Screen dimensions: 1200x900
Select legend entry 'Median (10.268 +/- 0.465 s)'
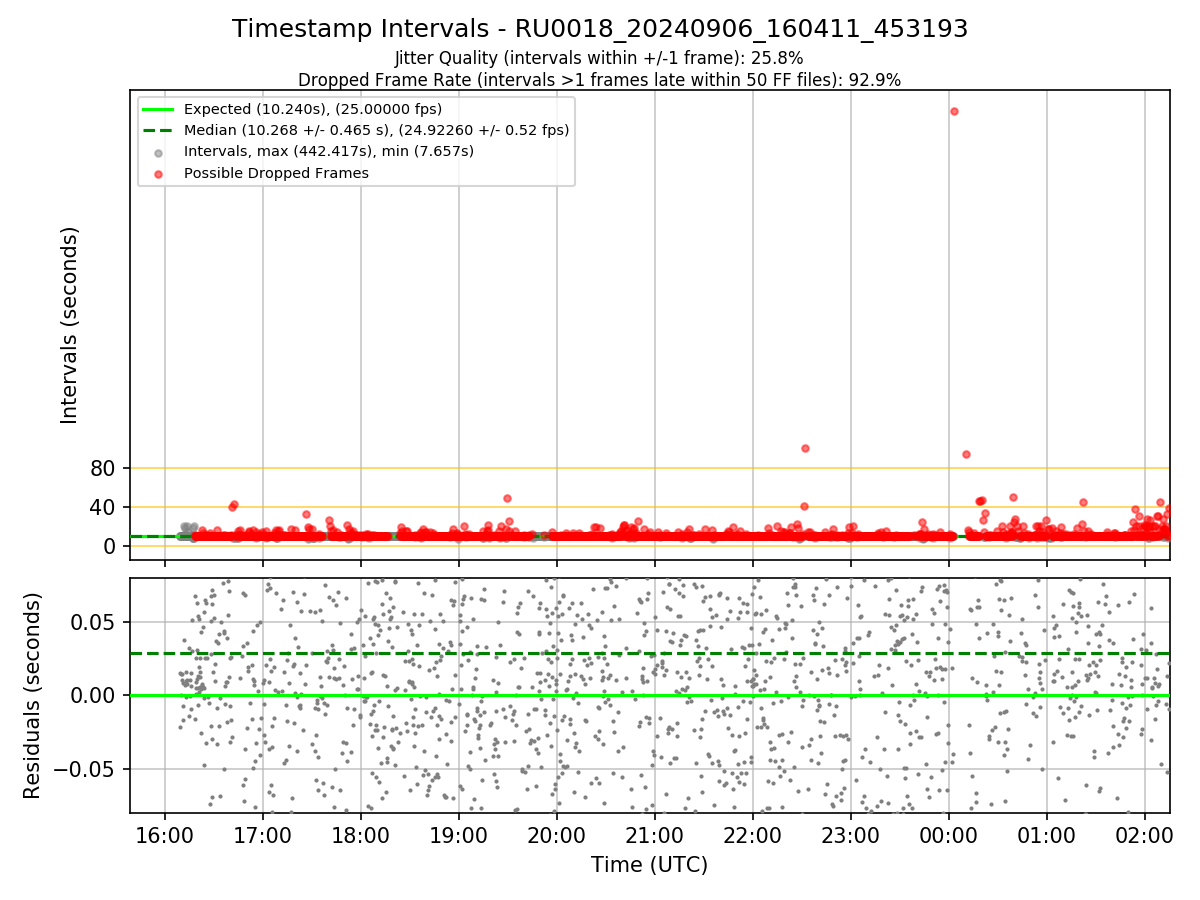377,130
